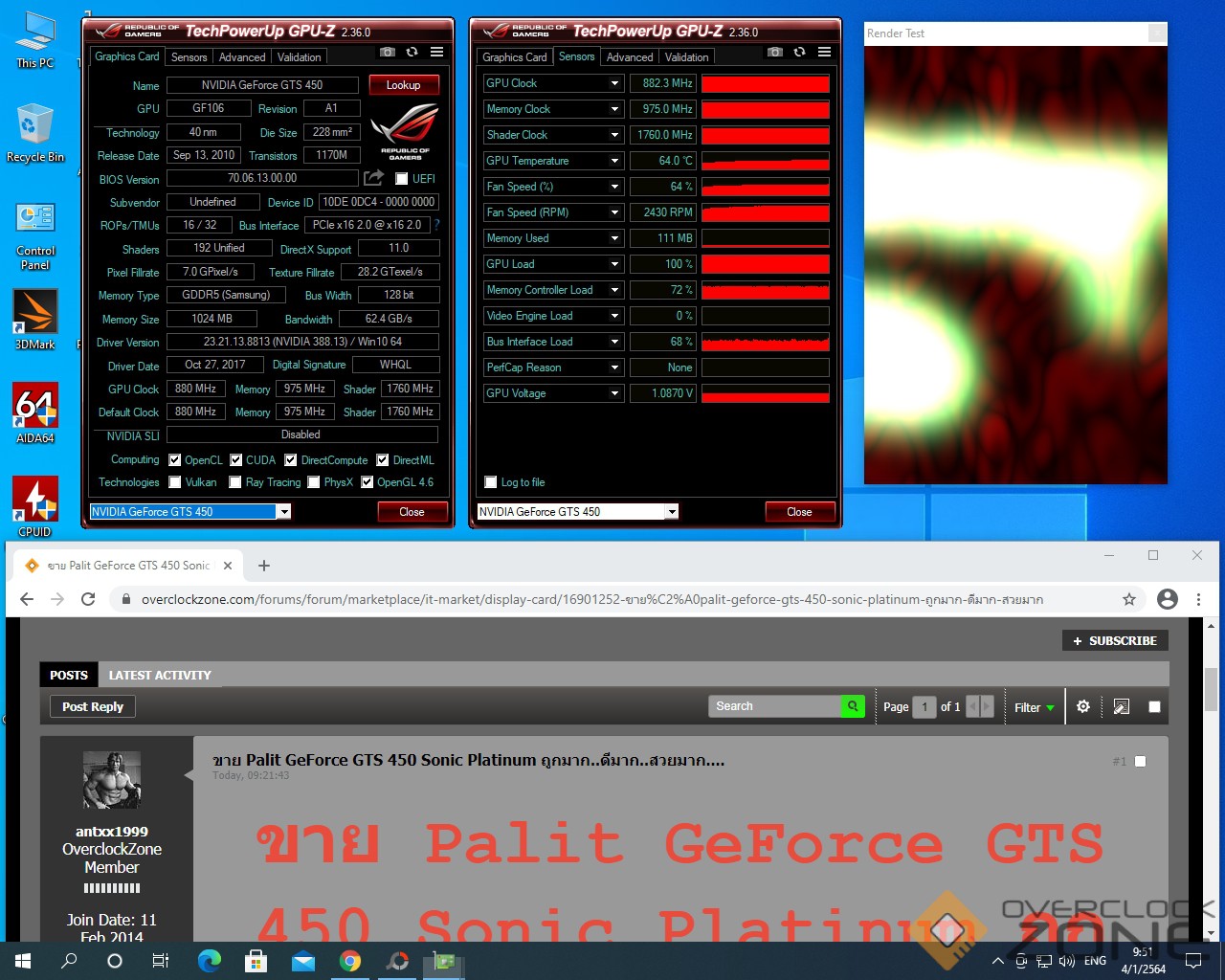Viewport: 1225px width, 980px height.
Task: Expand the GPU selector in Sensors window
Action: (672, 512)
